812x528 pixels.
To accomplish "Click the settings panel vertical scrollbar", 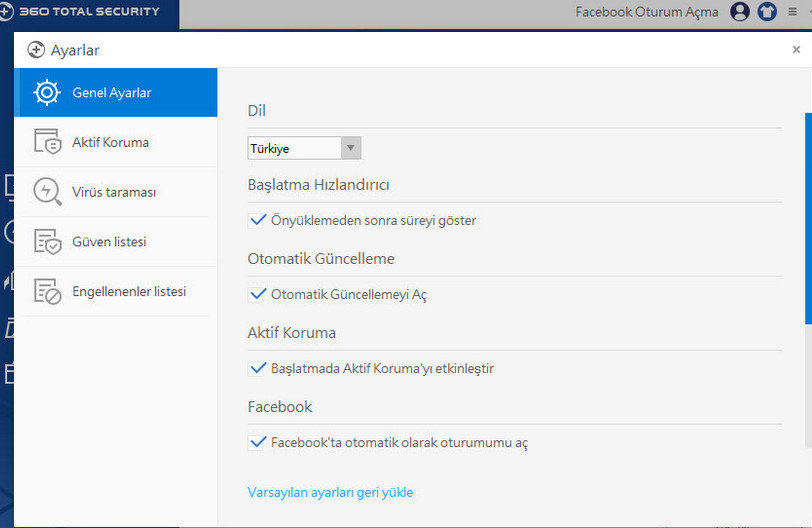I will point(808,219).
